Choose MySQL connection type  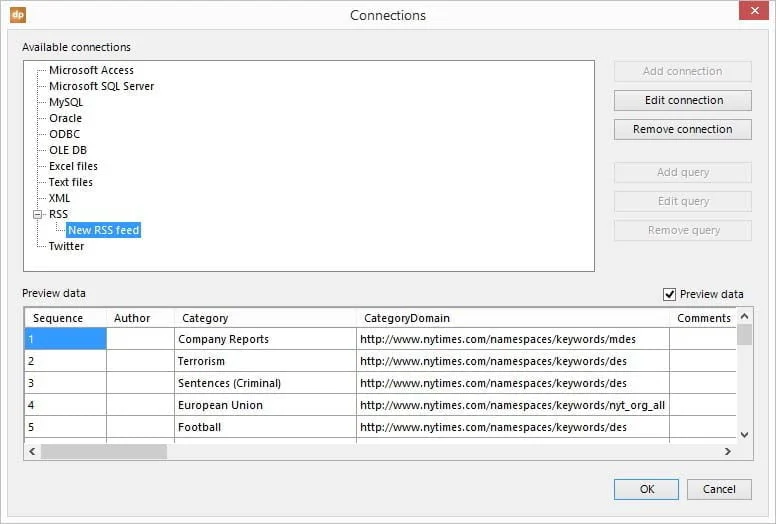point(66,102)
